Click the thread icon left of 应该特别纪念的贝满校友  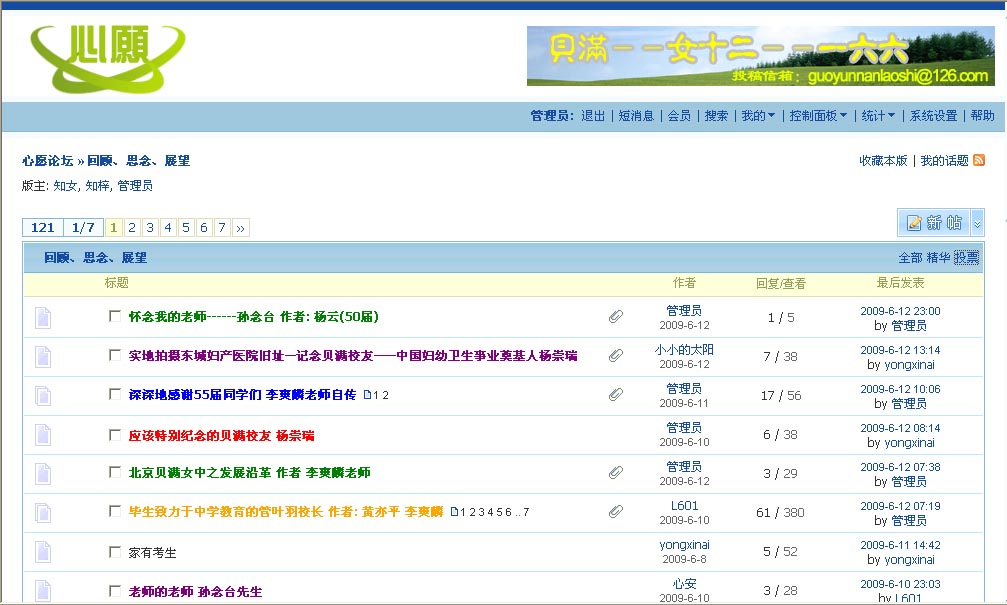point(43,435)
